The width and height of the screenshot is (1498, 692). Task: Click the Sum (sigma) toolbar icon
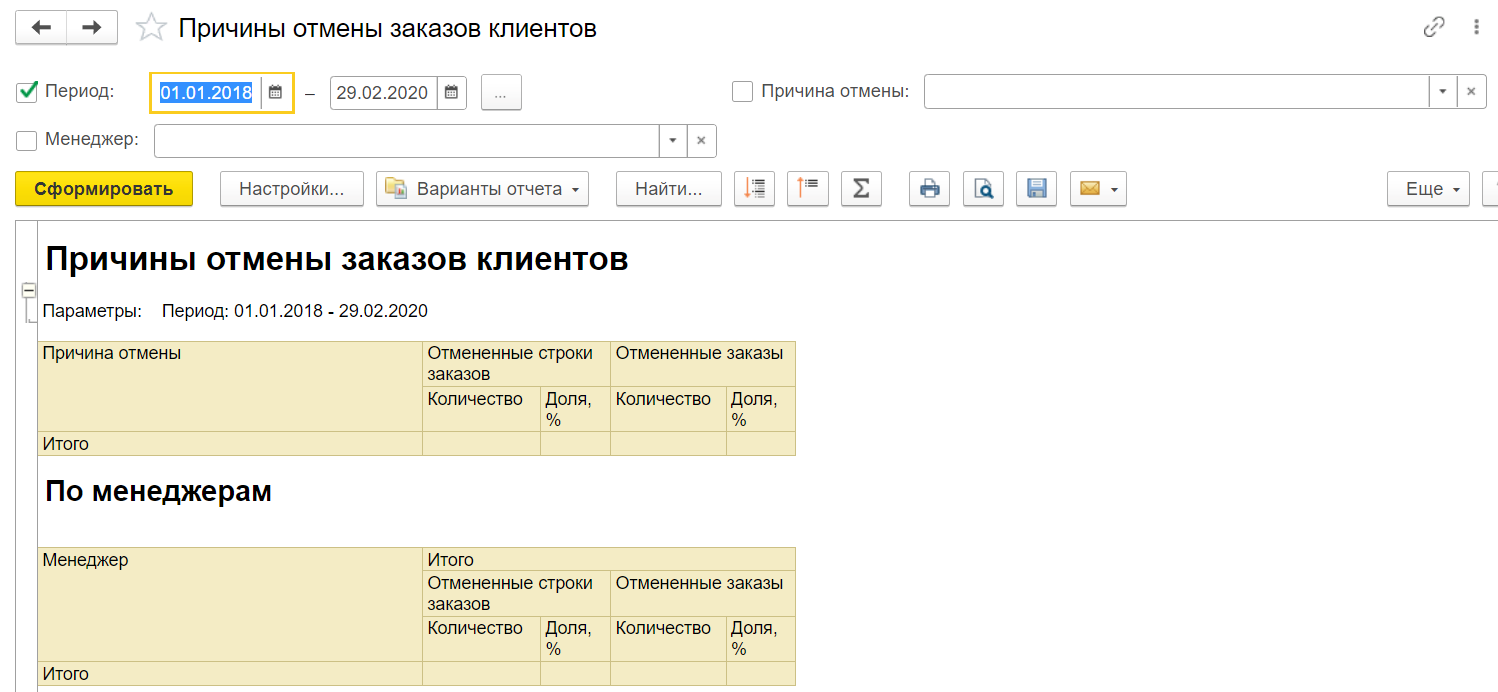[x=861, y=188]
